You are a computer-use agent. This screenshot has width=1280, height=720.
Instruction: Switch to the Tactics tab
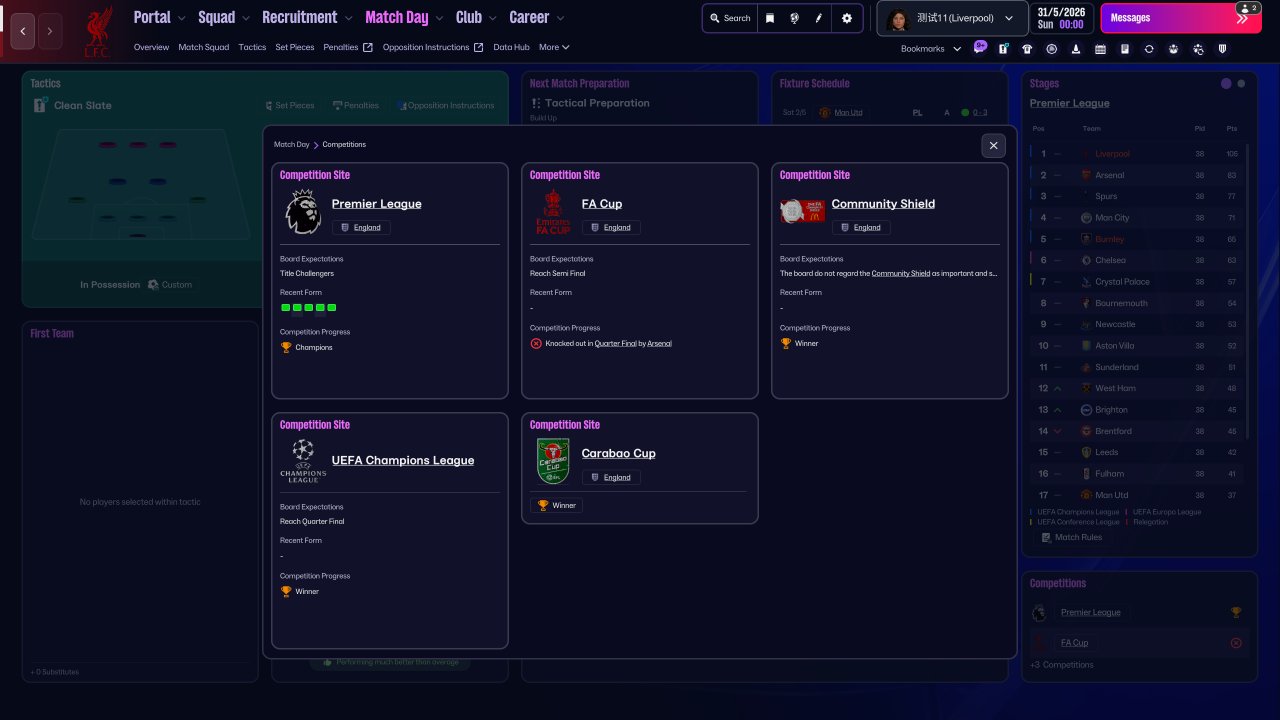[x=252, y=47]
